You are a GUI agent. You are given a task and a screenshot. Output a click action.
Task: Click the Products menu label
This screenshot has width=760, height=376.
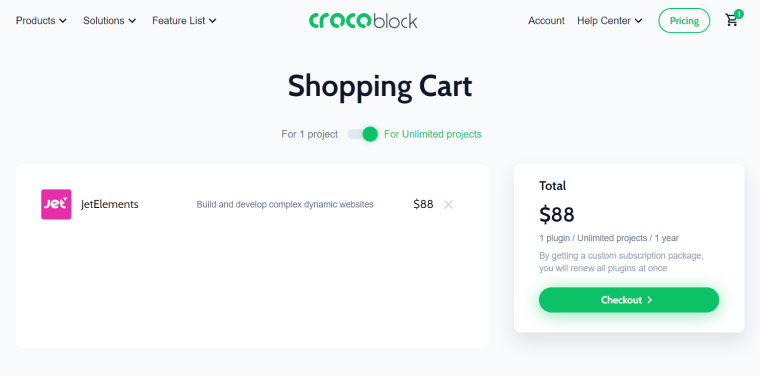click(36, 21)
